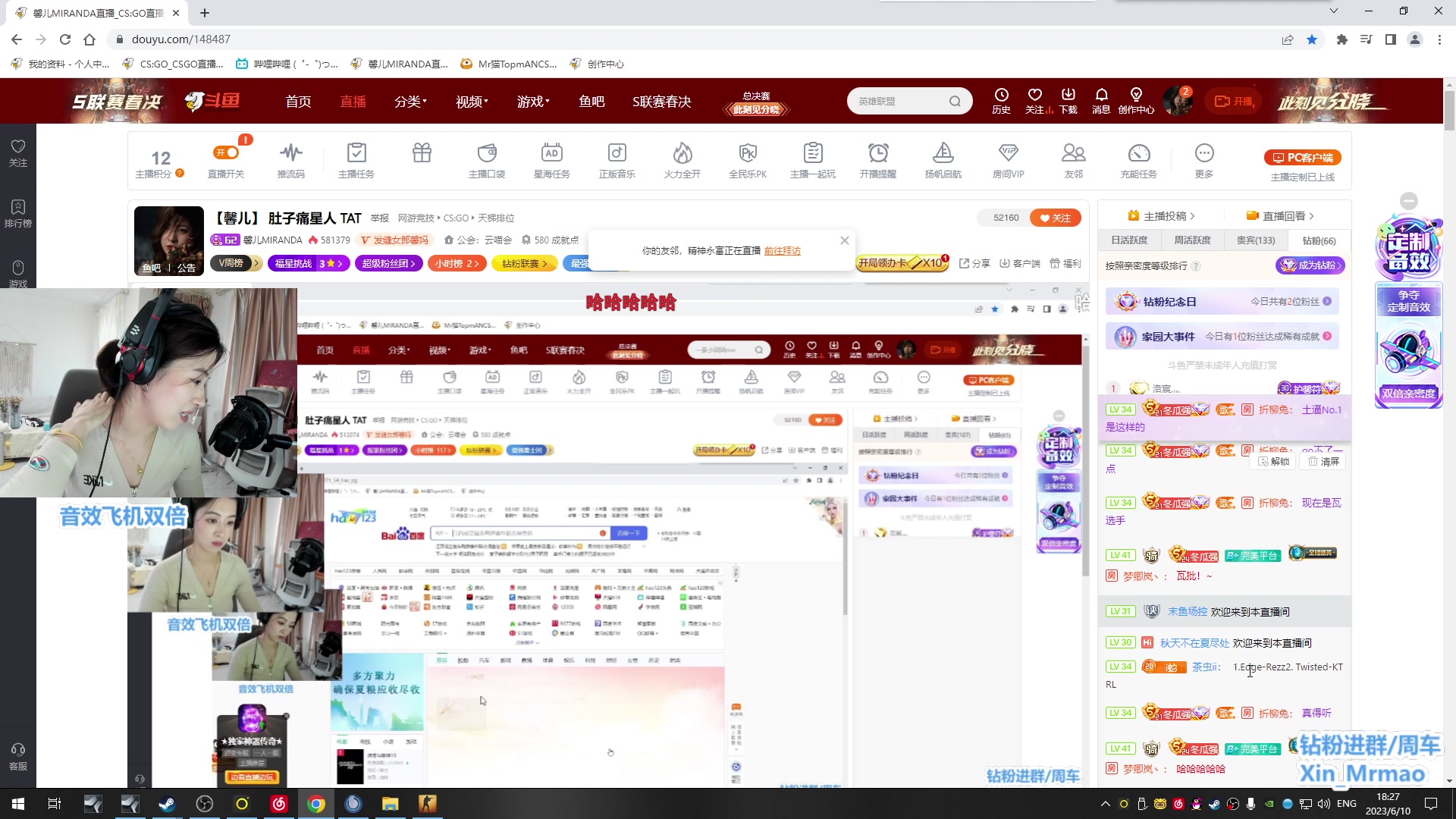Expand the 游戏 nav dropdown
Screen dimensions: 1456x819
533,101
